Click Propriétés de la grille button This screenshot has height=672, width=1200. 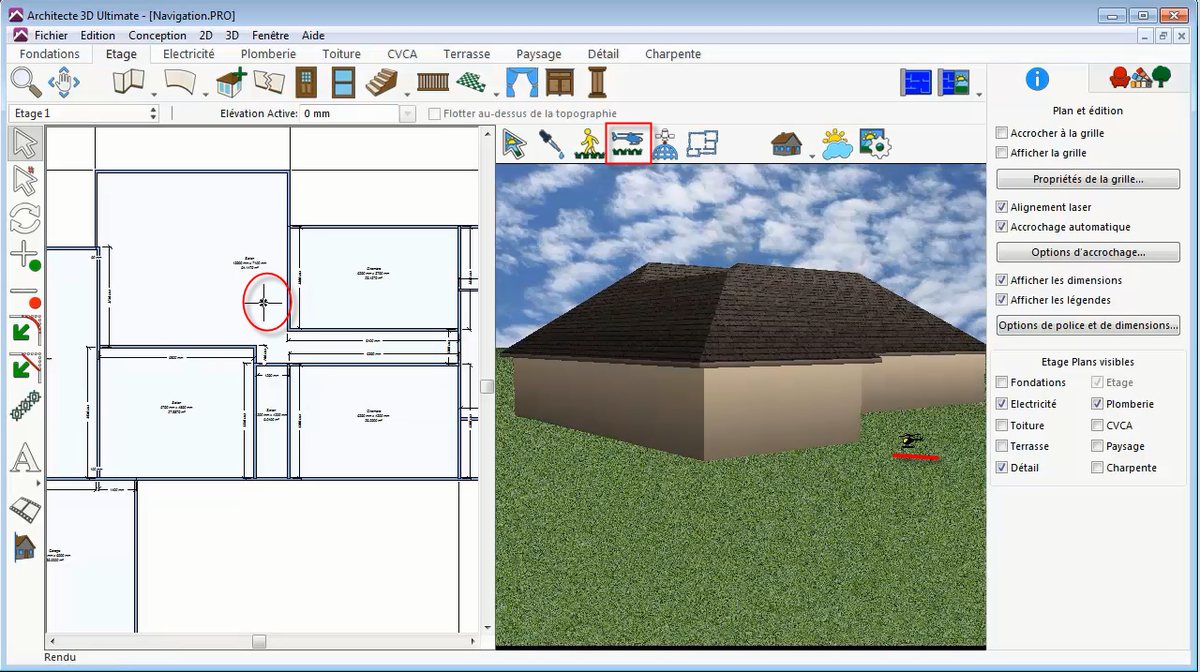coord(1088,180)
